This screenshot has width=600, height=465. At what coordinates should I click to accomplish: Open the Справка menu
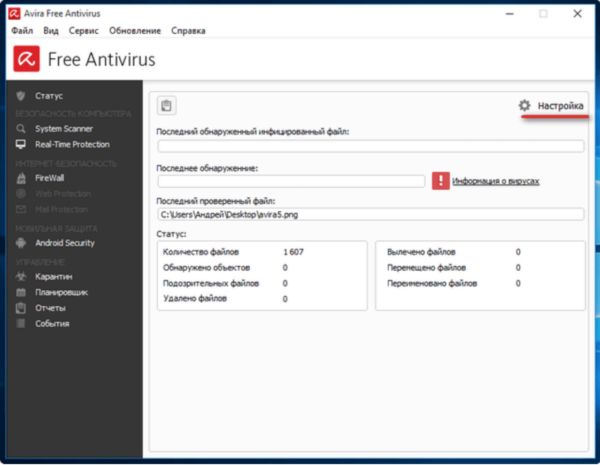[188, 31]
